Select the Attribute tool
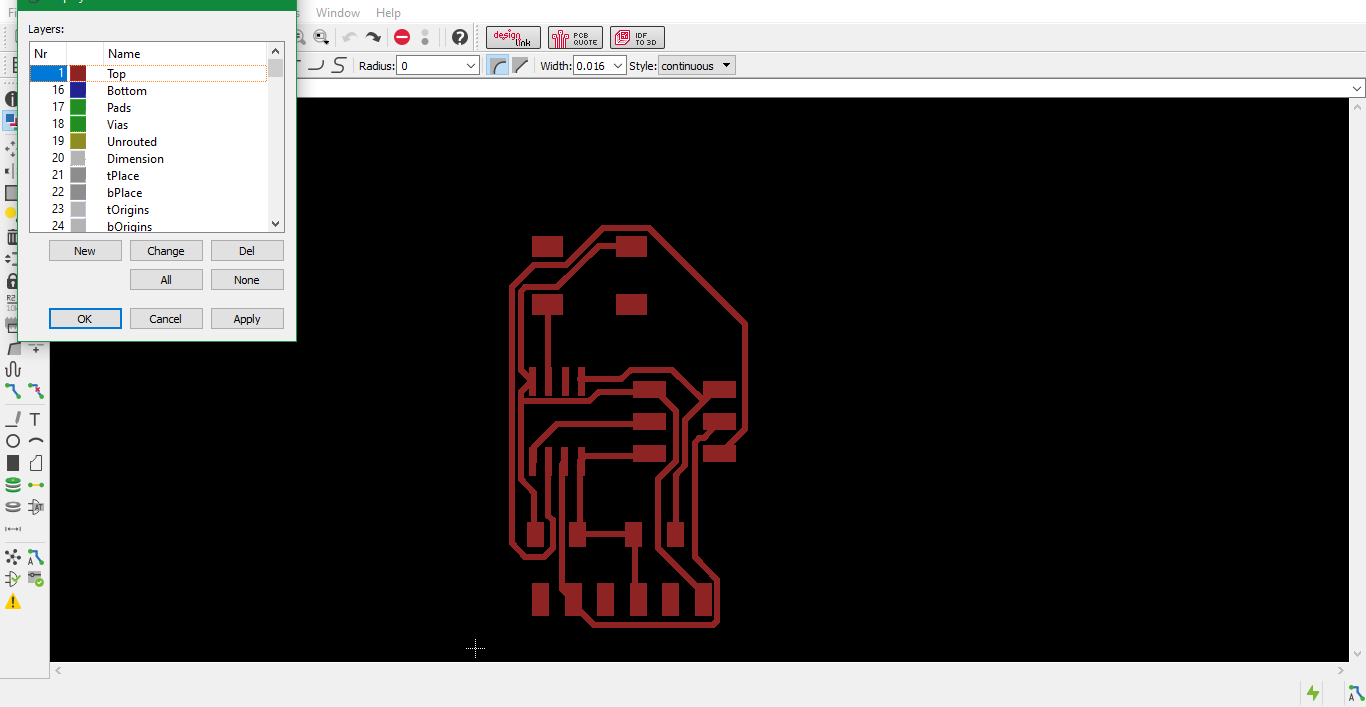This screenshot has width=1366, height=707. pos(36,507)
